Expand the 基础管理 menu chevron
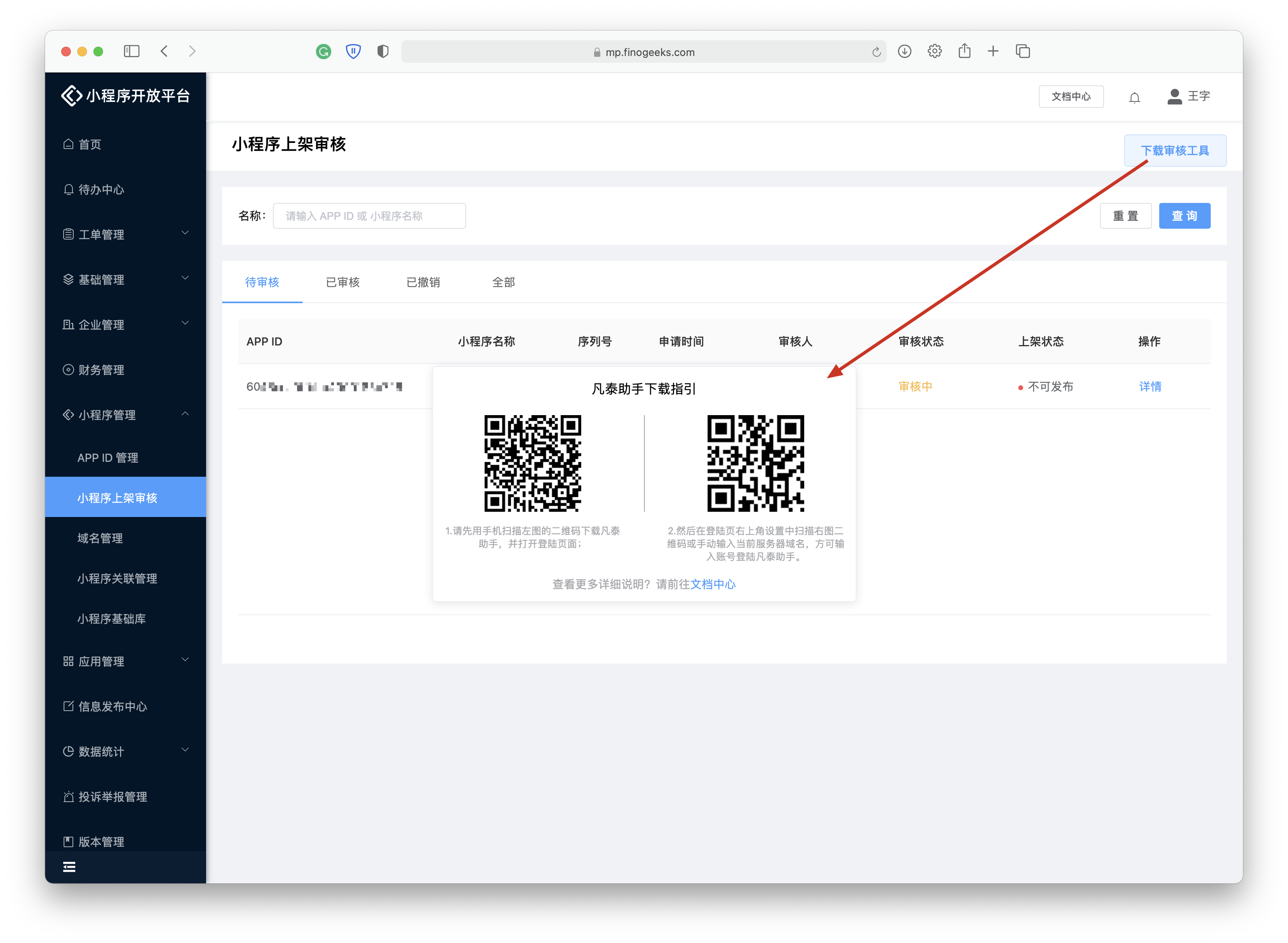 click(185, 278)
